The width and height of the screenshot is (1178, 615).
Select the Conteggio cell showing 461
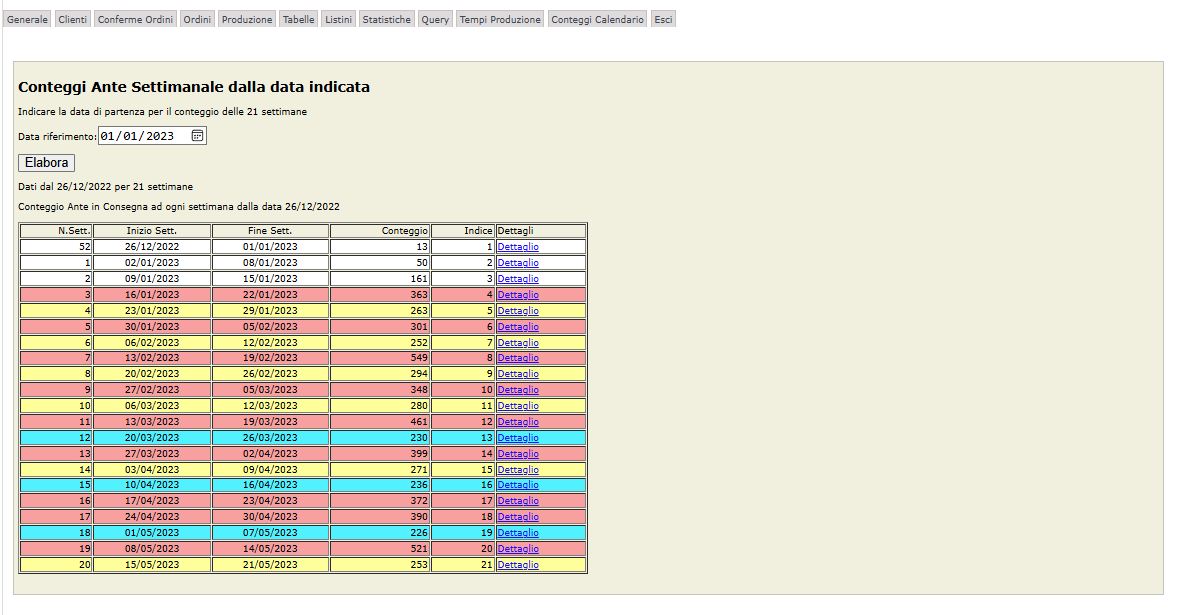click(x=380, y=422)
